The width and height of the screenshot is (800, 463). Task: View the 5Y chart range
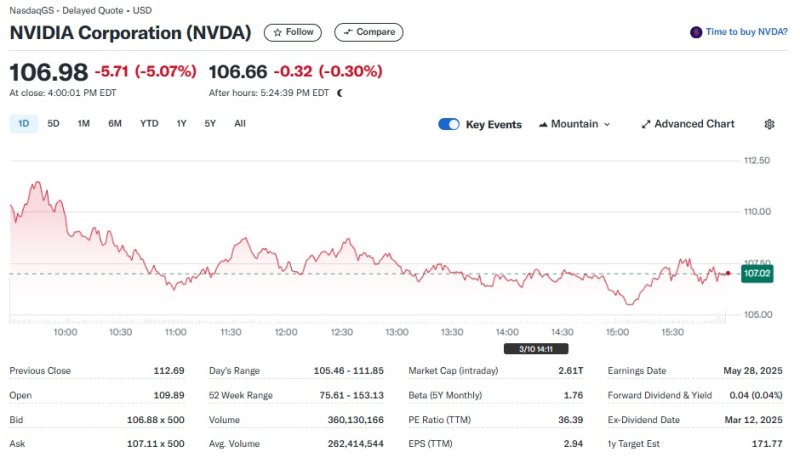[x=210, y=124]
